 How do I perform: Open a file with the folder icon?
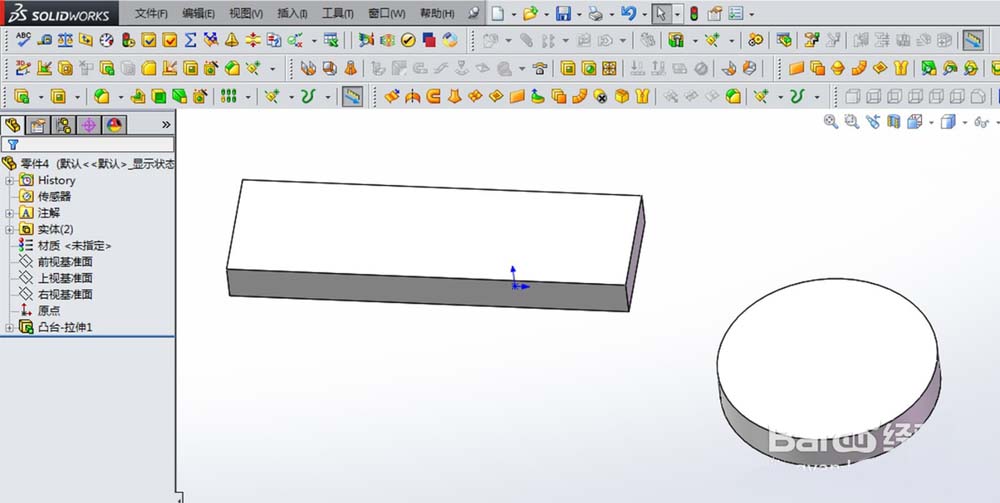click(x=530, y=13)
